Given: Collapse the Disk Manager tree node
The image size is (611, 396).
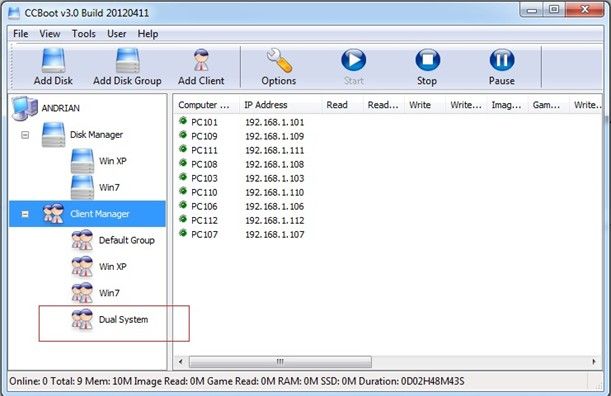Looking at the screenshot, I should [25, 135].
